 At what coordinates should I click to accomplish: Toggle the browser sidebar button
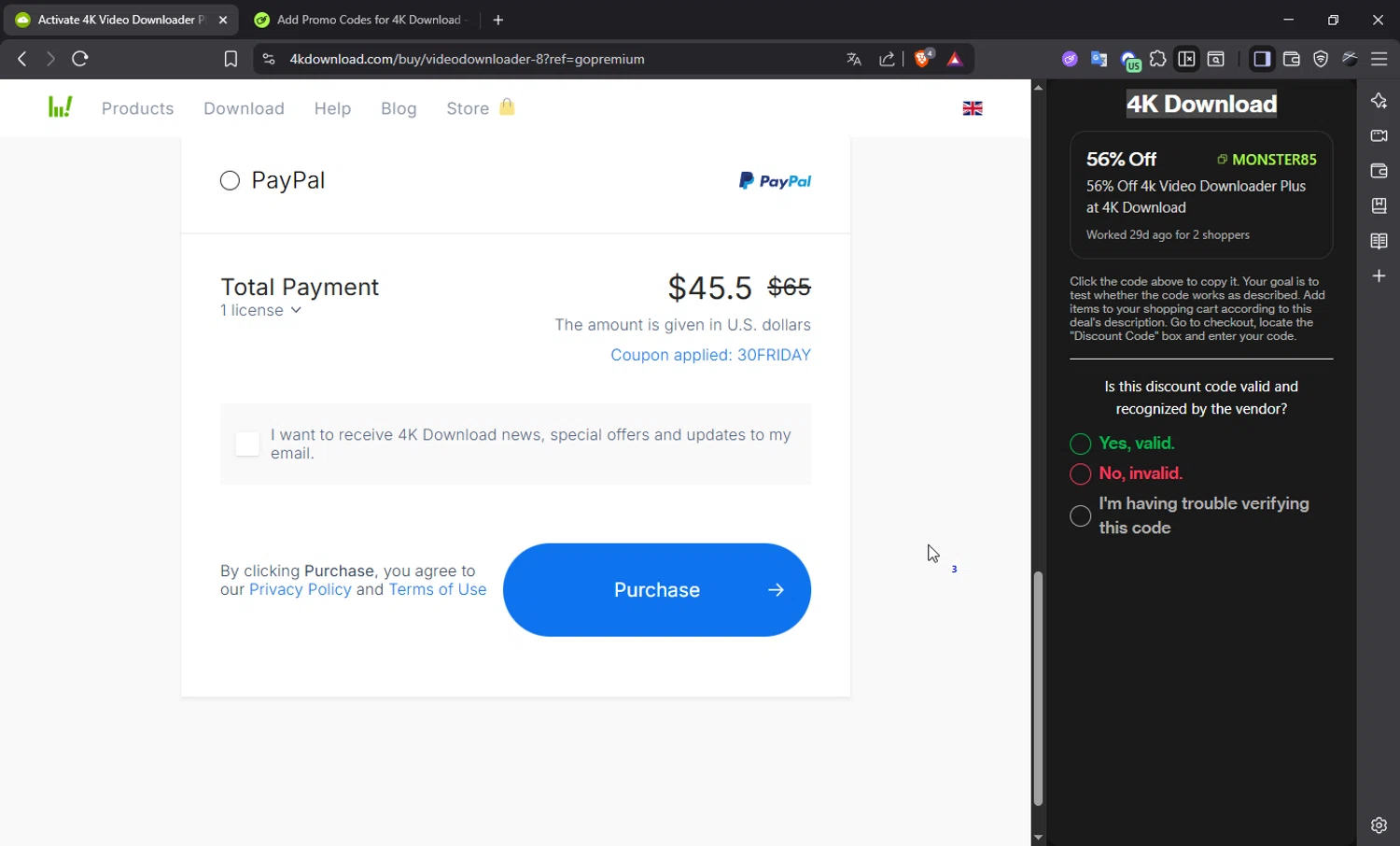click(x=1262, y=59)
